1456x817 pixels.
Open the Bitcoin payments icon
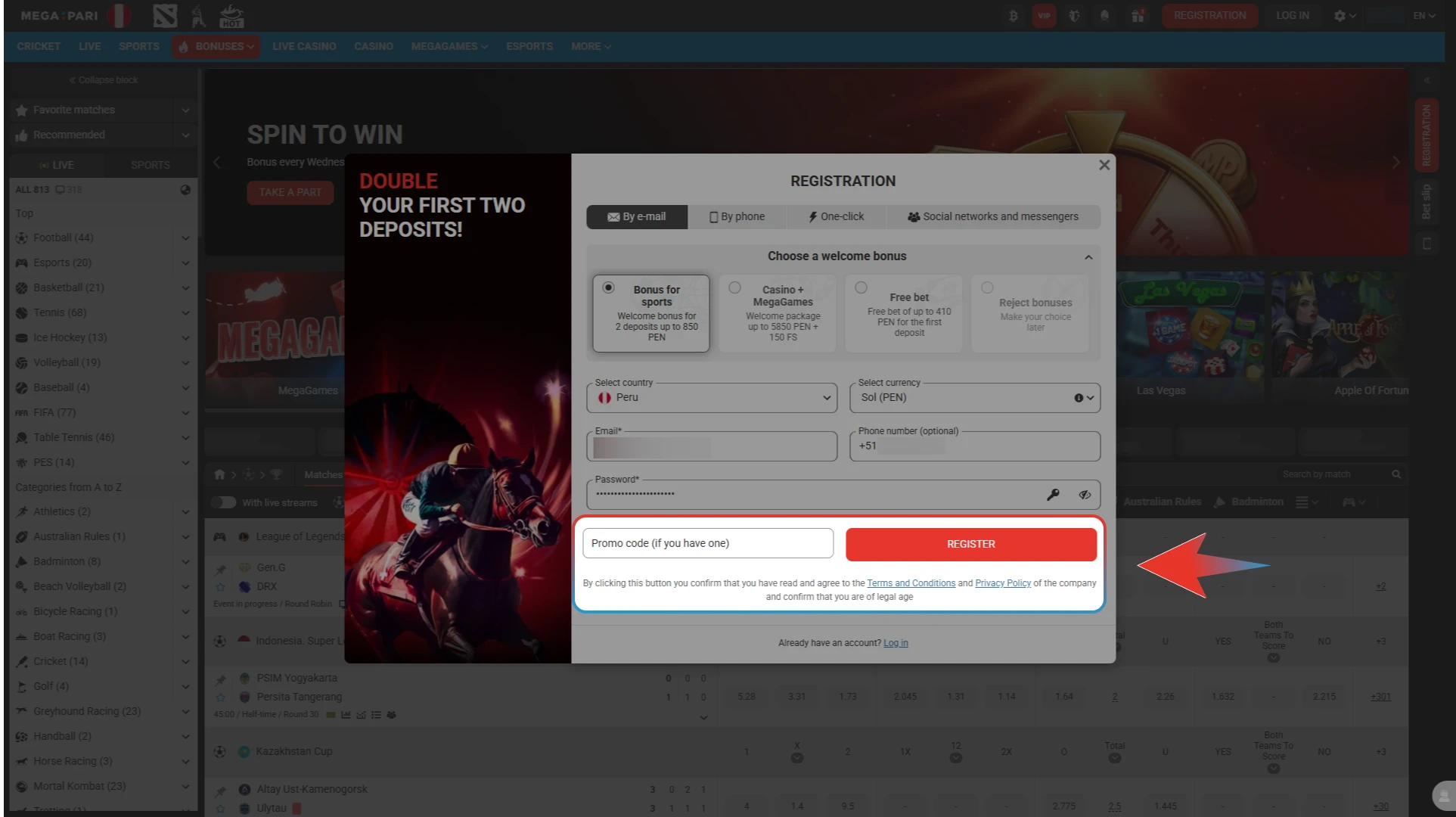(x=1014, y=15)
